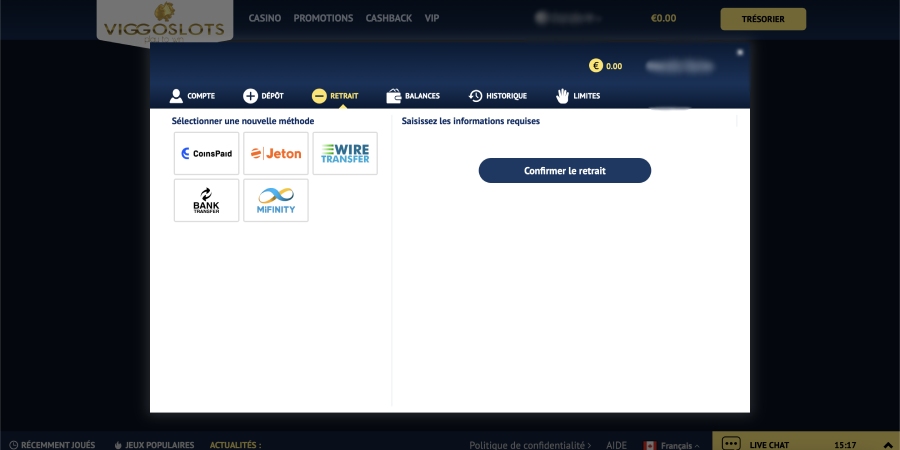Click the Trésorier button

click(762, 18)
